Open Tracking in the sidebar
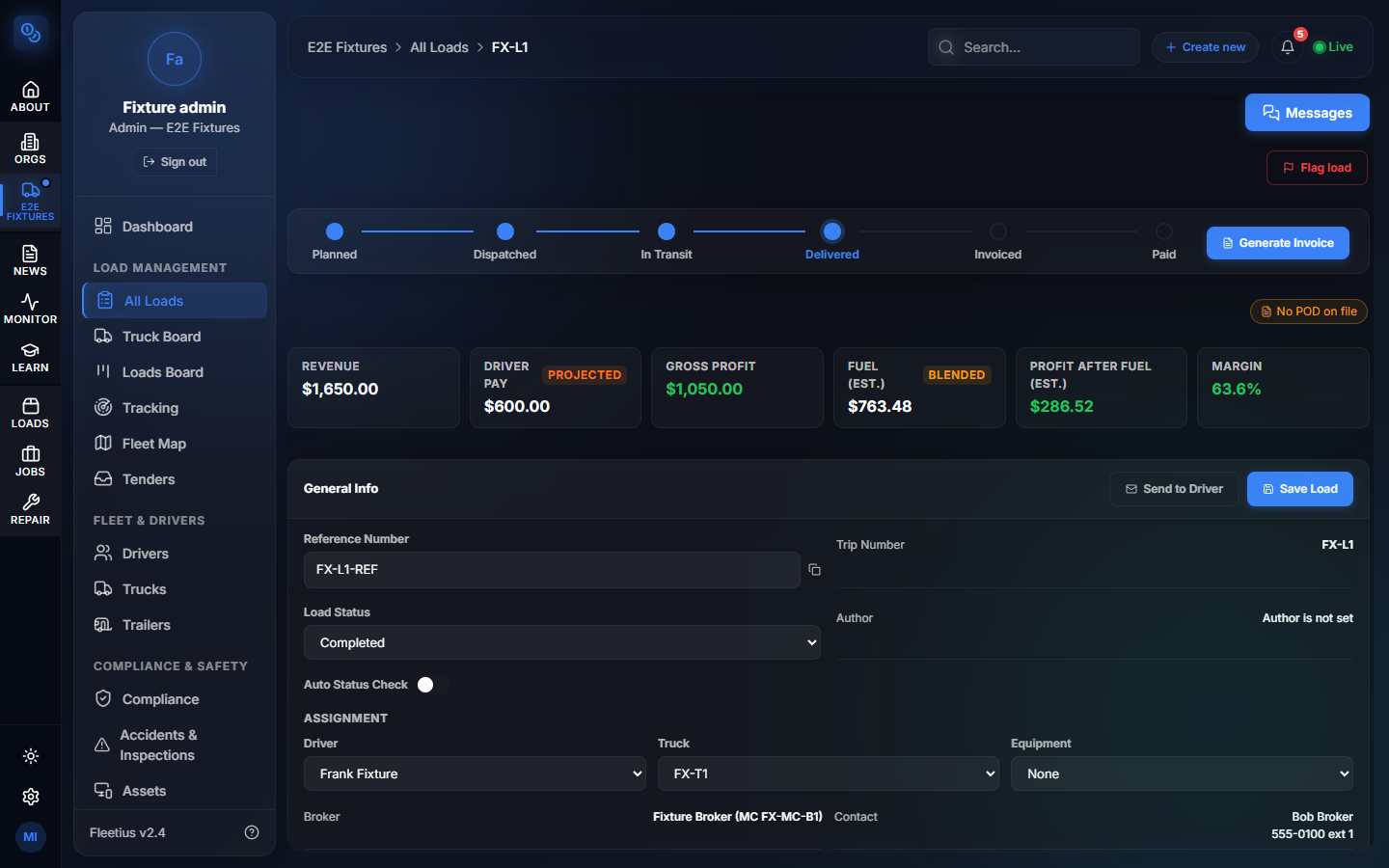 pos(175,408)
